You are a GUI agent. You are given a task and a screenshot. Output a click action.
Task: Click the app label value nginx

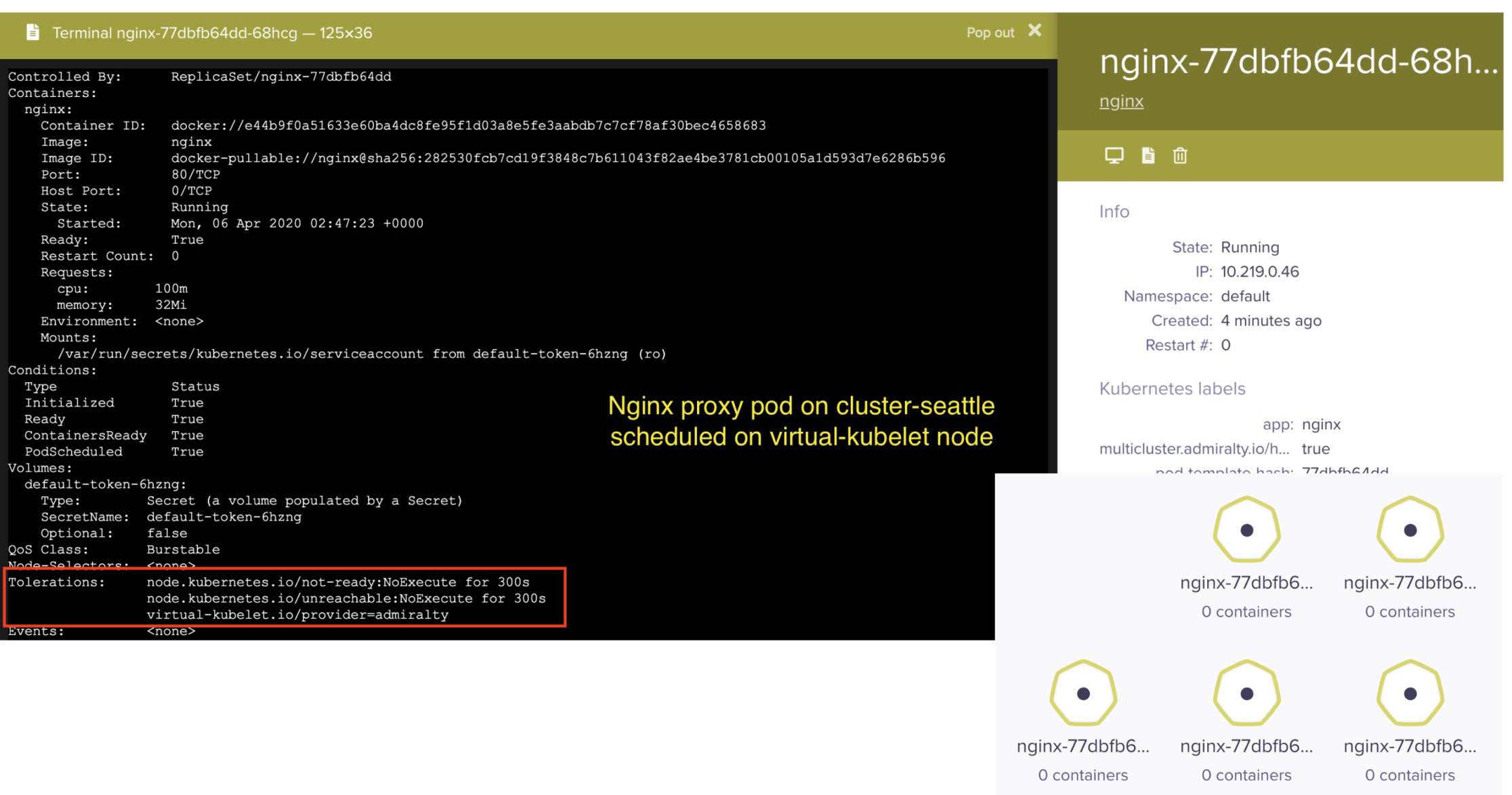(1321, 424)
